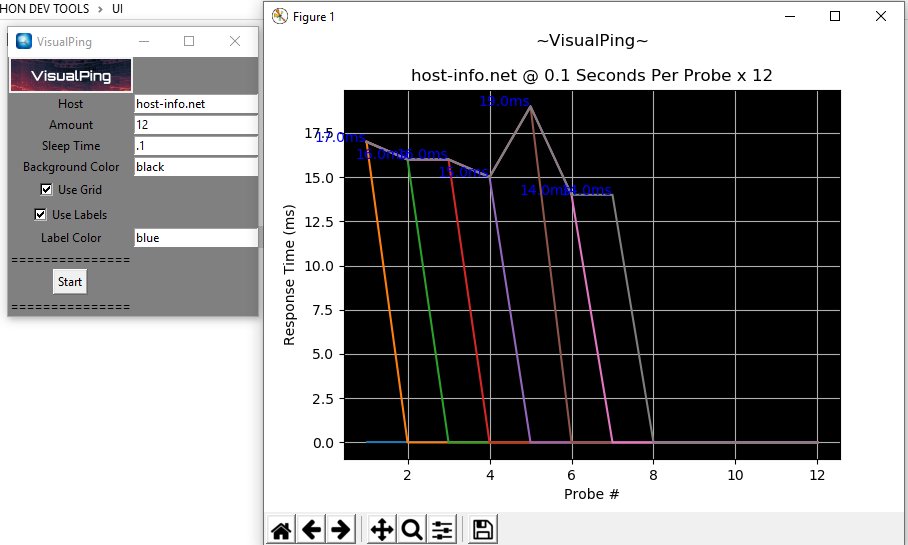Click the 'Label Color' label text
Viewport: 908px width, 545px height.
(71, 237)
